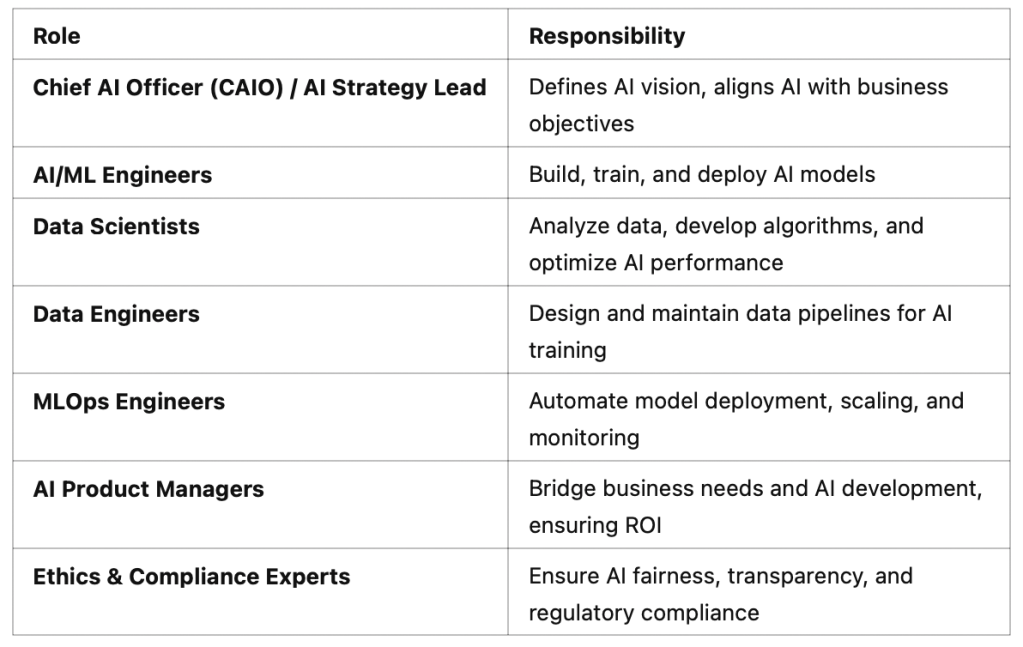Image resolution: width=1023 pixels, height=647 pixels.
Task: Click the words 'regulatory compliance' in last row
Action: (x=644, y=612)
